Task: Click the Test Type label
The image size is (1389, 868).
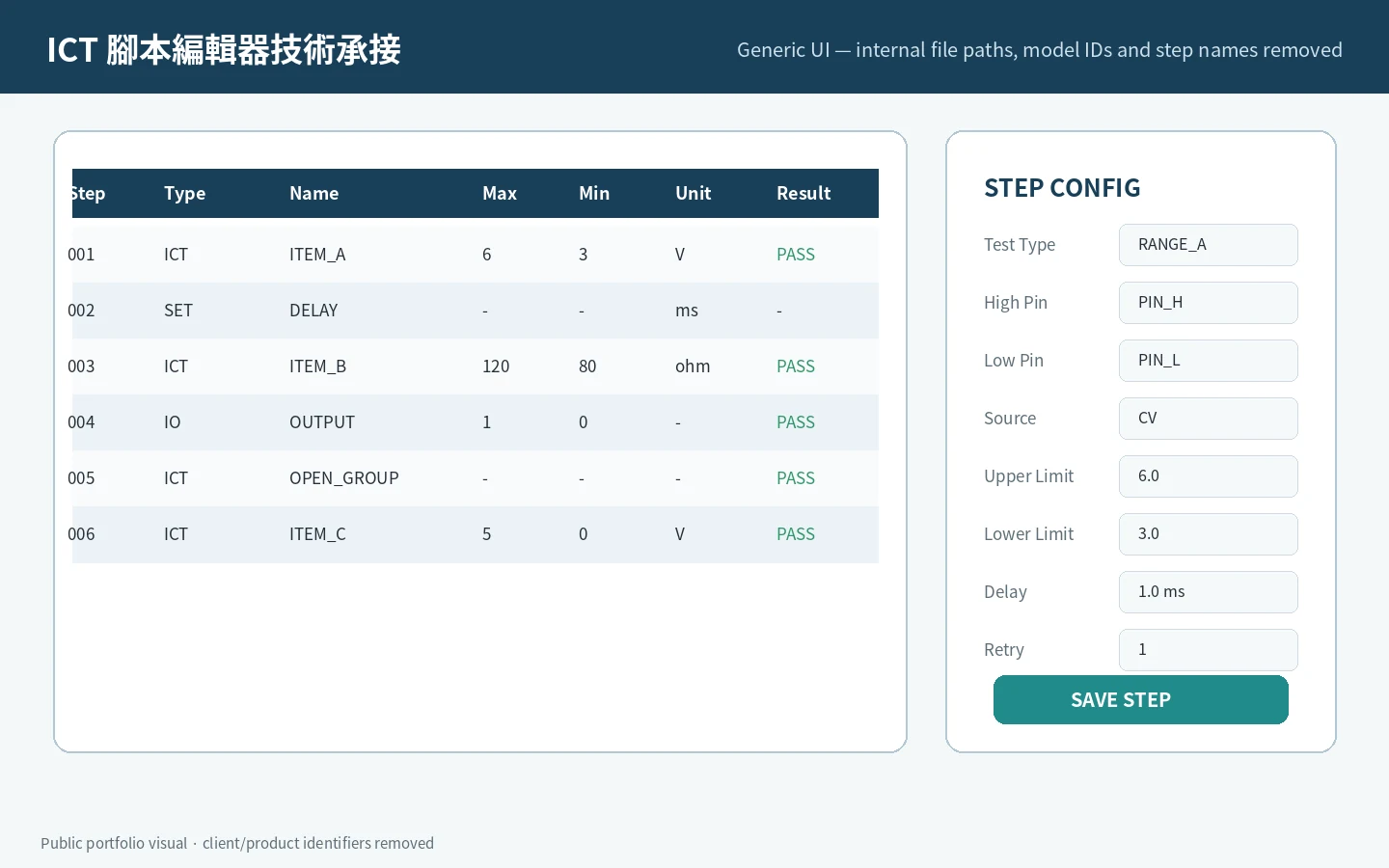Action: click(x=1020, y=245)
